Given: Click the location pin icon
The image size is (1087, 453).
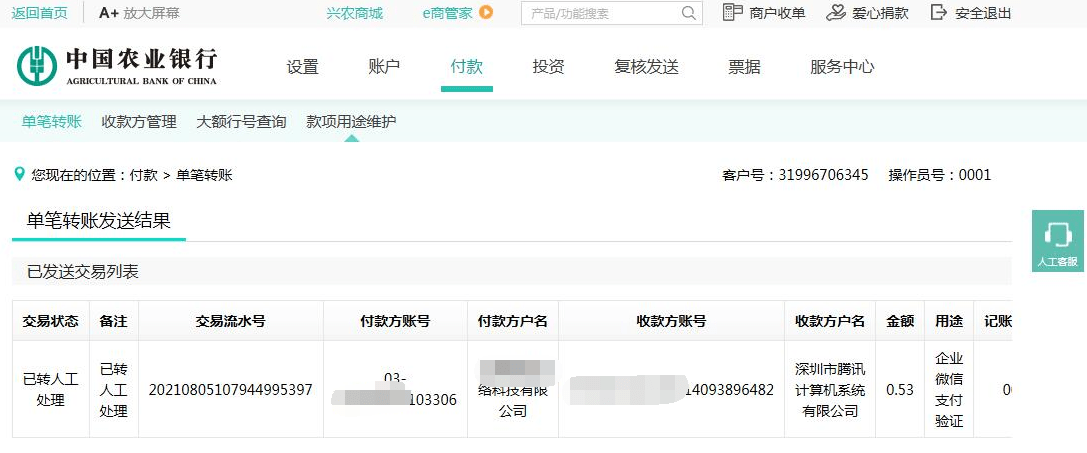Looking at the screenshot, I should pos(19,174).
